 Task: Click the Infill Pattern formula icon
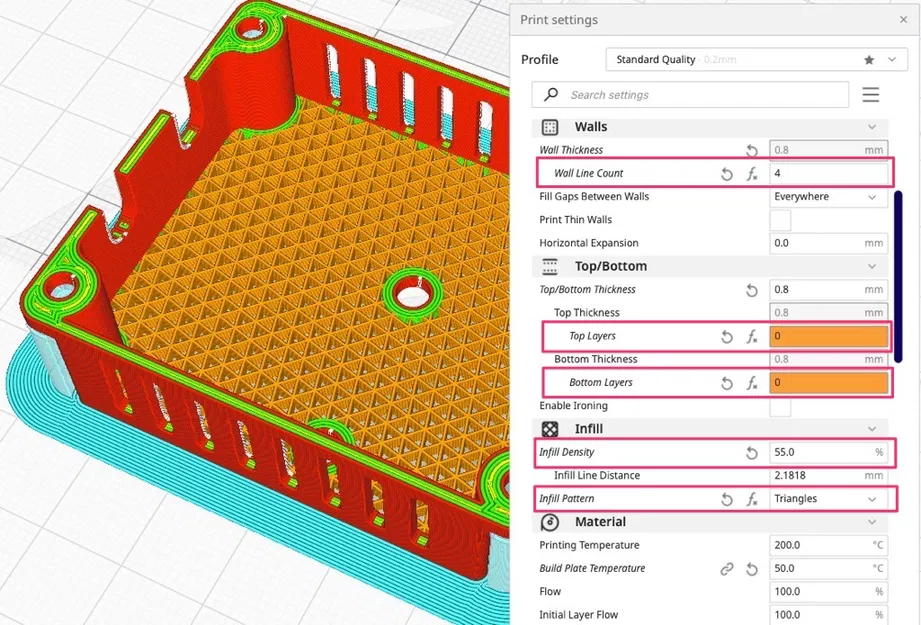[x=752, y=499]
